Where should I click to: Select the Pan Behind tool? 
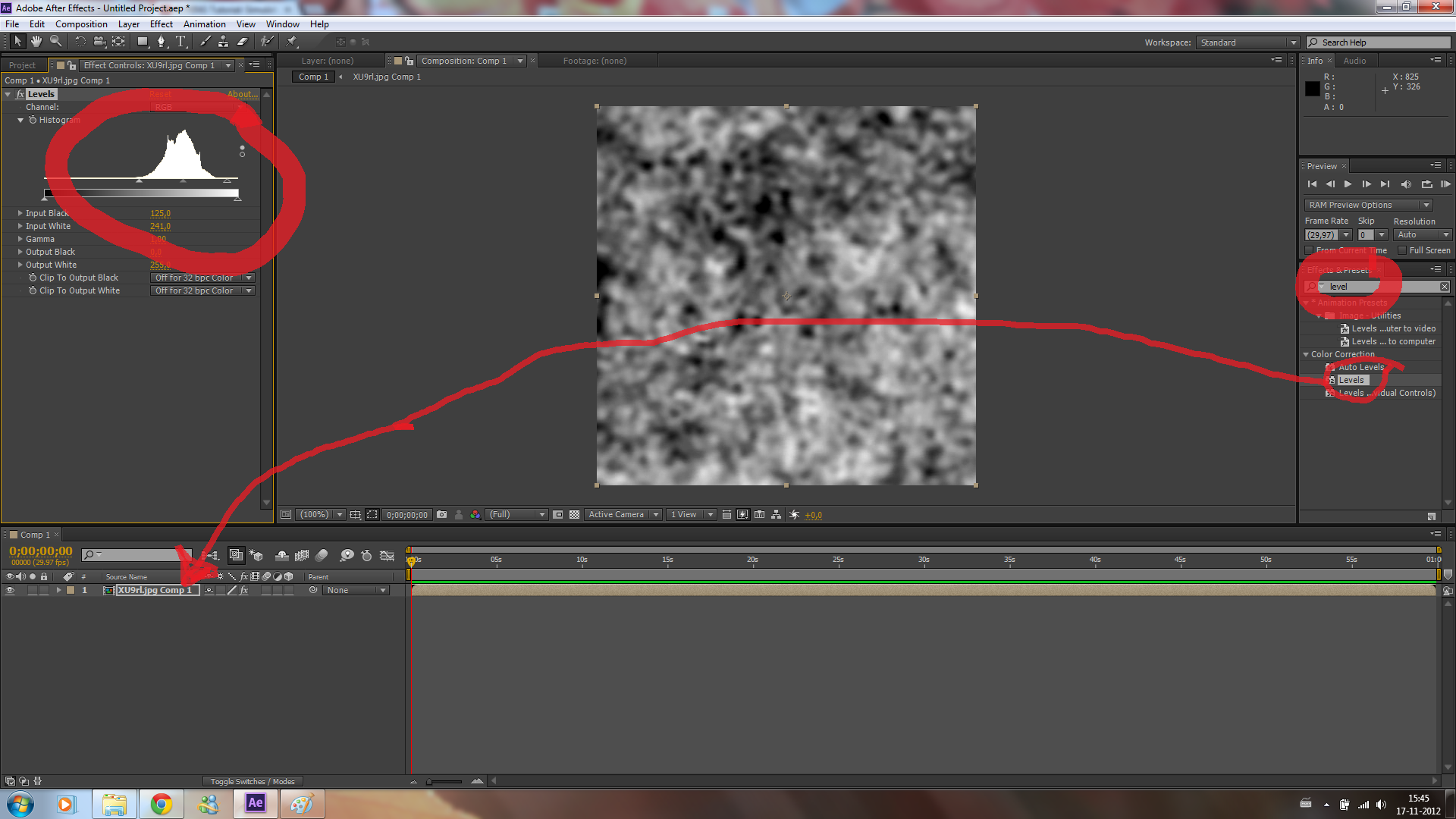point(119,41)
